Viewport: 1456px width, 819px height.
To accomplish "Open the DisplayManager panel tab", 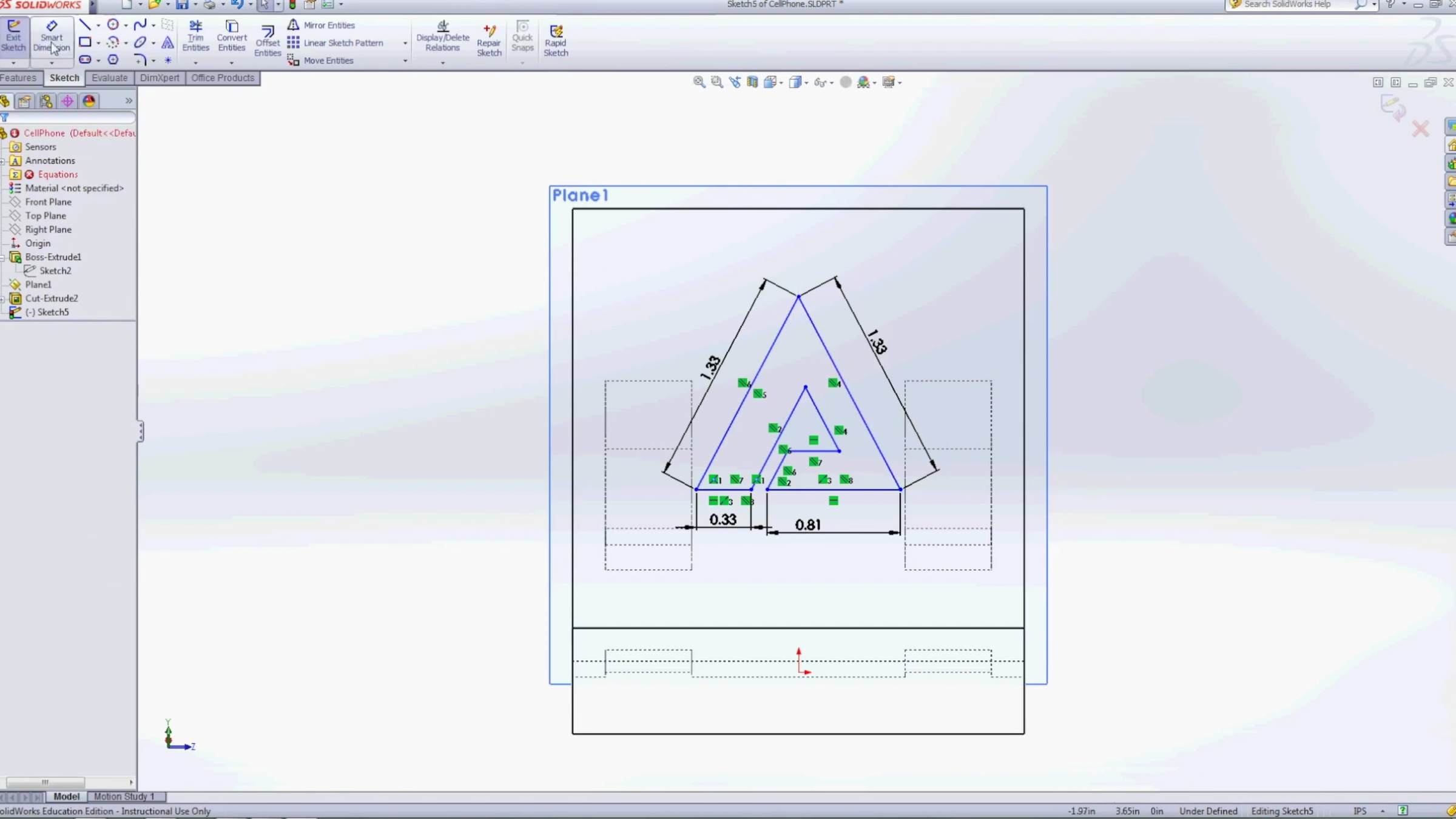I will click(x=89, y=101).
